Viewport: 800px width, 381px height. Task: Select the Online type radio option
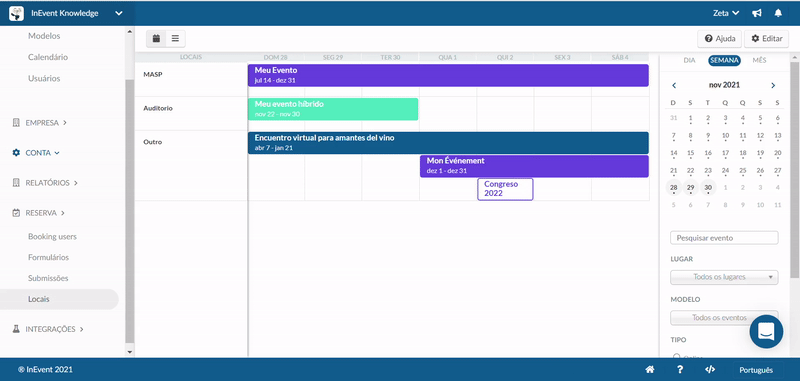coord(677,357)
